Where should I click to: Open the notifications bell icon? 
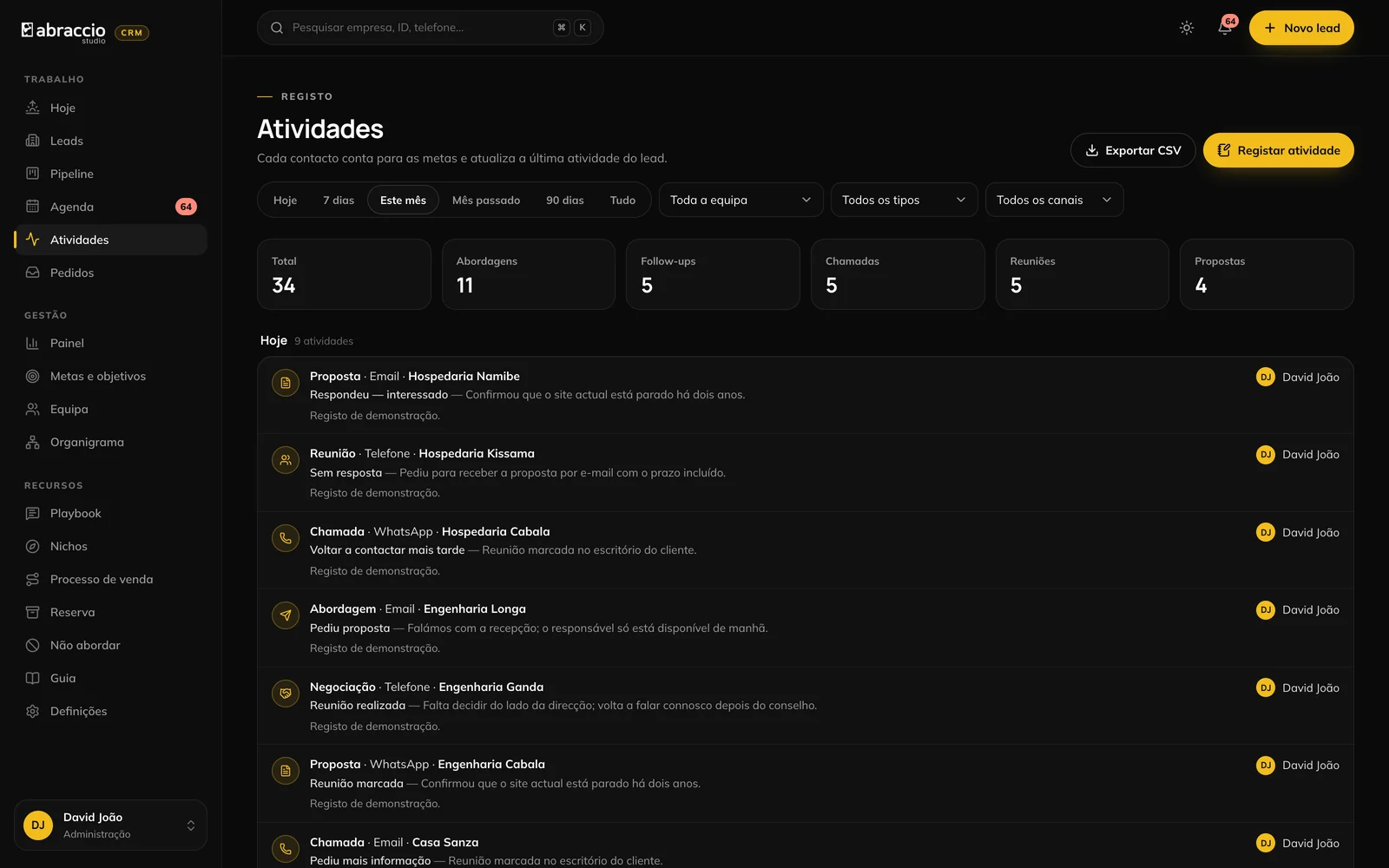pyautogui.click(x=1225, y=28)
